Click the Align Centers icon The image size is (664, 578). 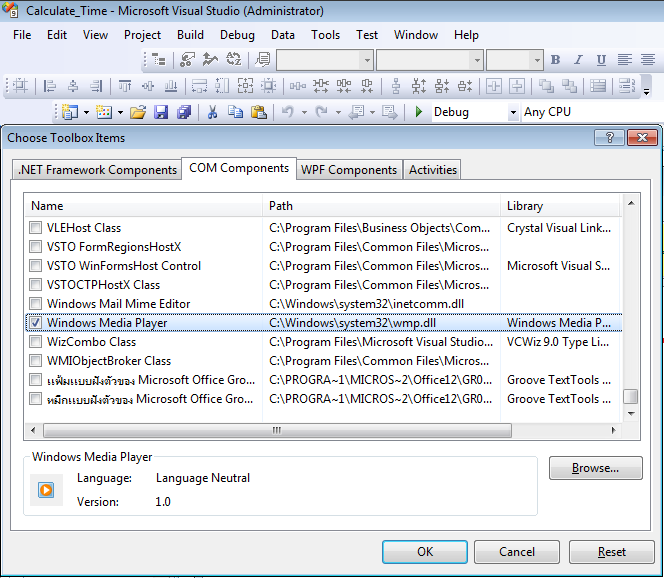(x=73, y=86)
